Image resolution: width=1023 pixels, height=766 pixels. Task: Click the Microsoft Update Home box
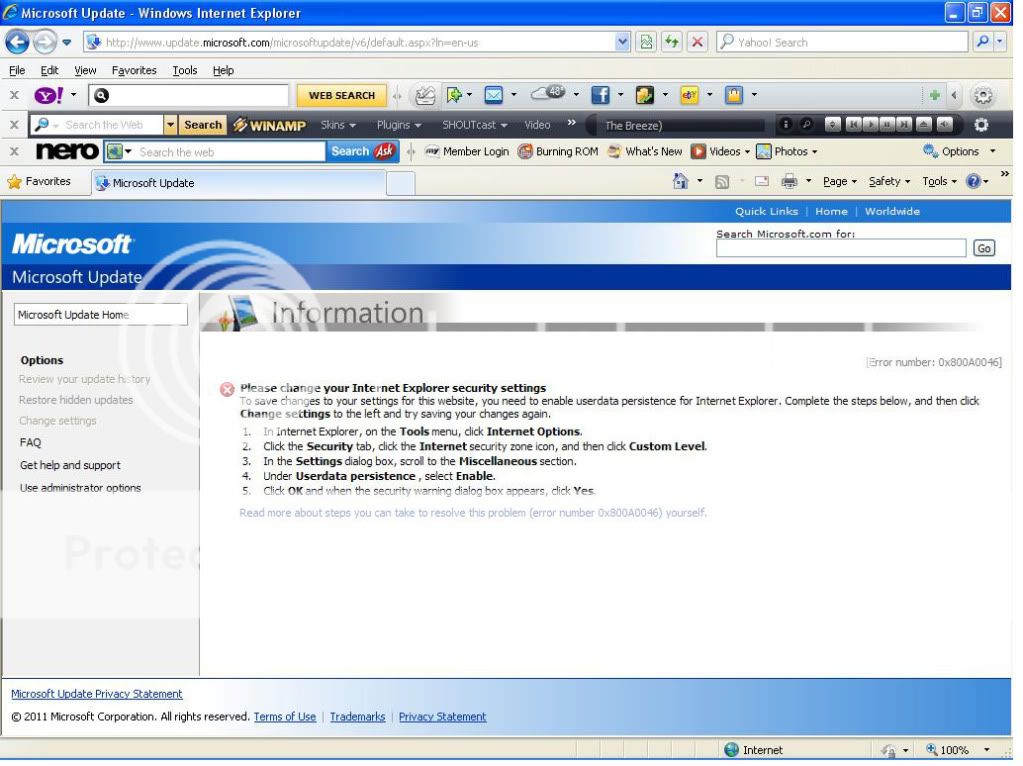coord(100,315)
